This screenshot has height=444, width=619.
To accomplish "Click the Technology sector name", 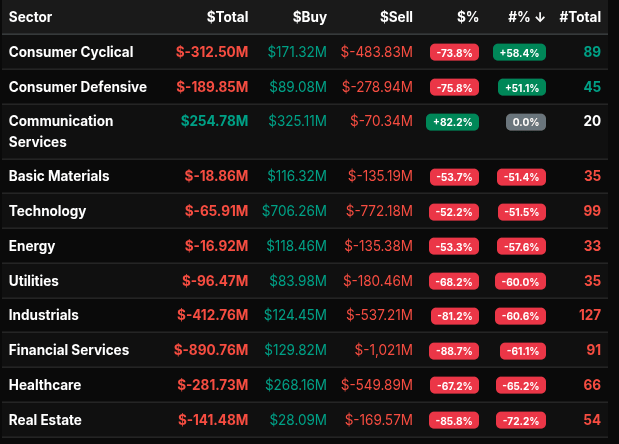I will (47, 211).
